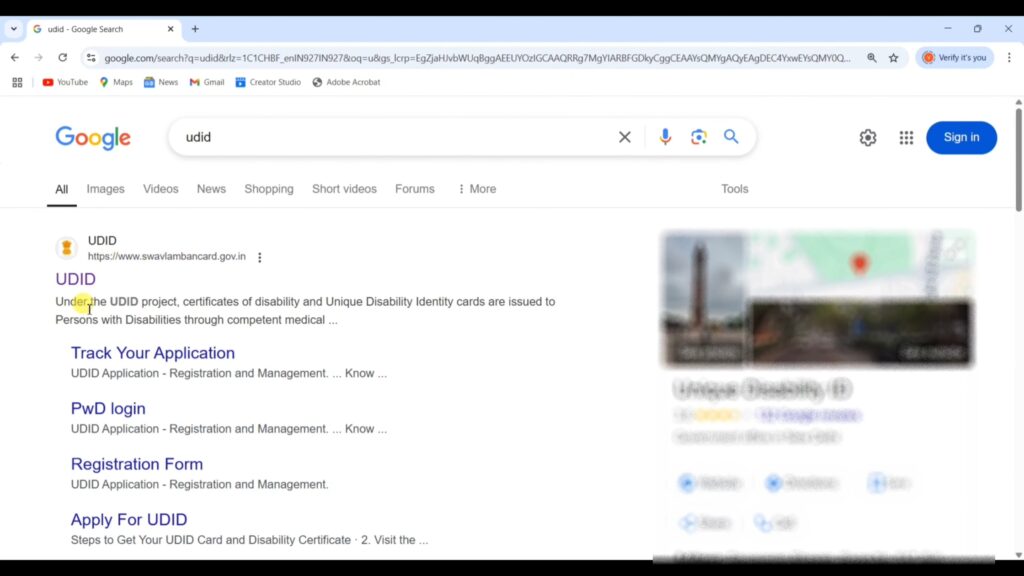Switch to the News results tab

click(212, 189)
